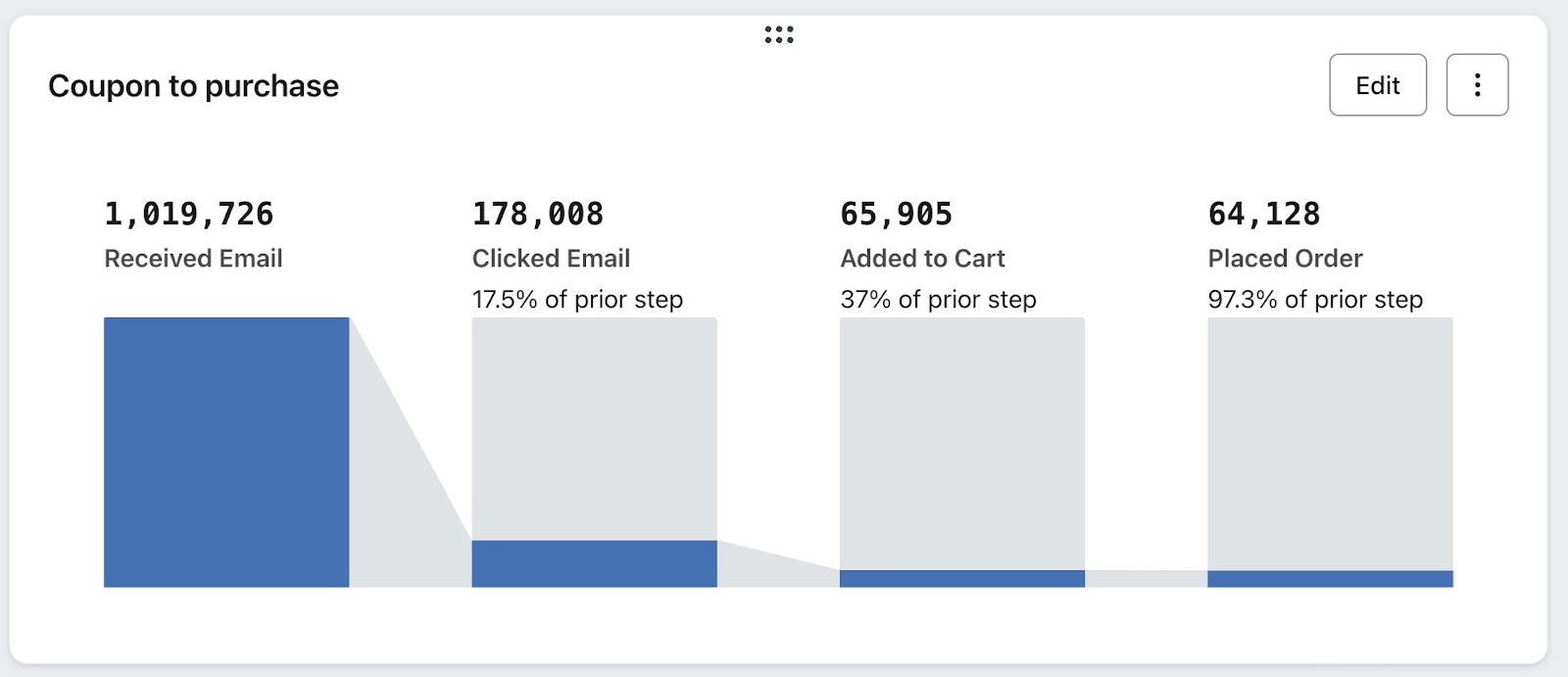Select the 'Coupon to purchase' card title
1568x677 pixels.
193,86
